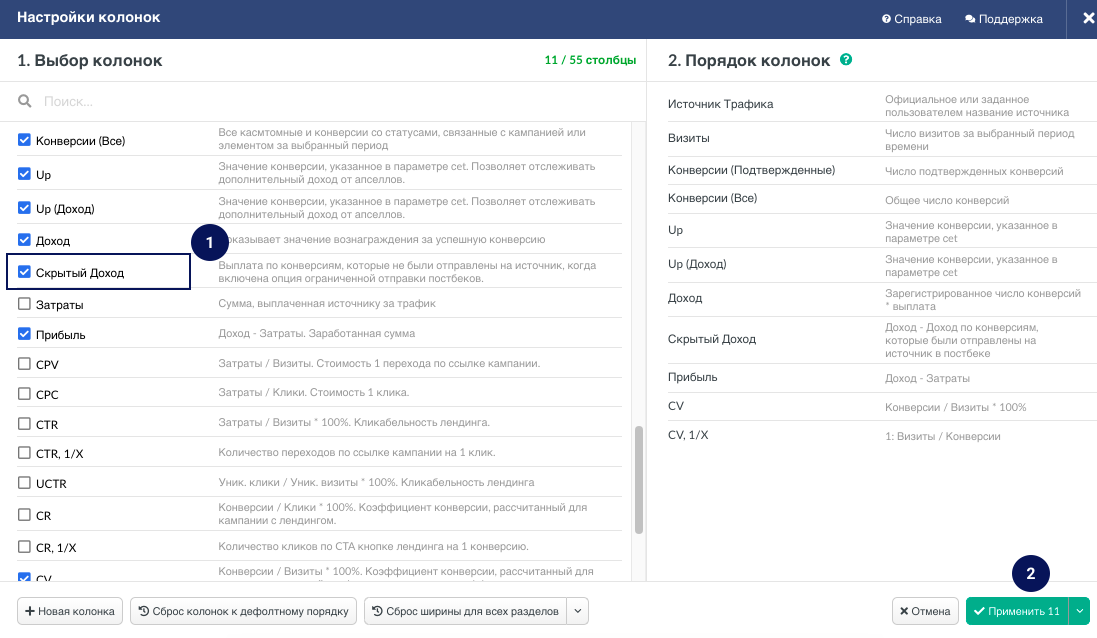The height and width of the screenshot is (638, 1097).
Task: Select the CV row in order list
Action: [x=881, y=406]
